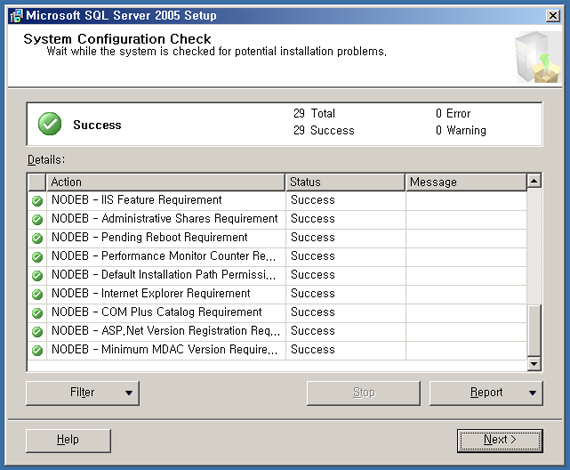
Task: Click the '0 Error' summary count
Action: click(x=453, y=113)
